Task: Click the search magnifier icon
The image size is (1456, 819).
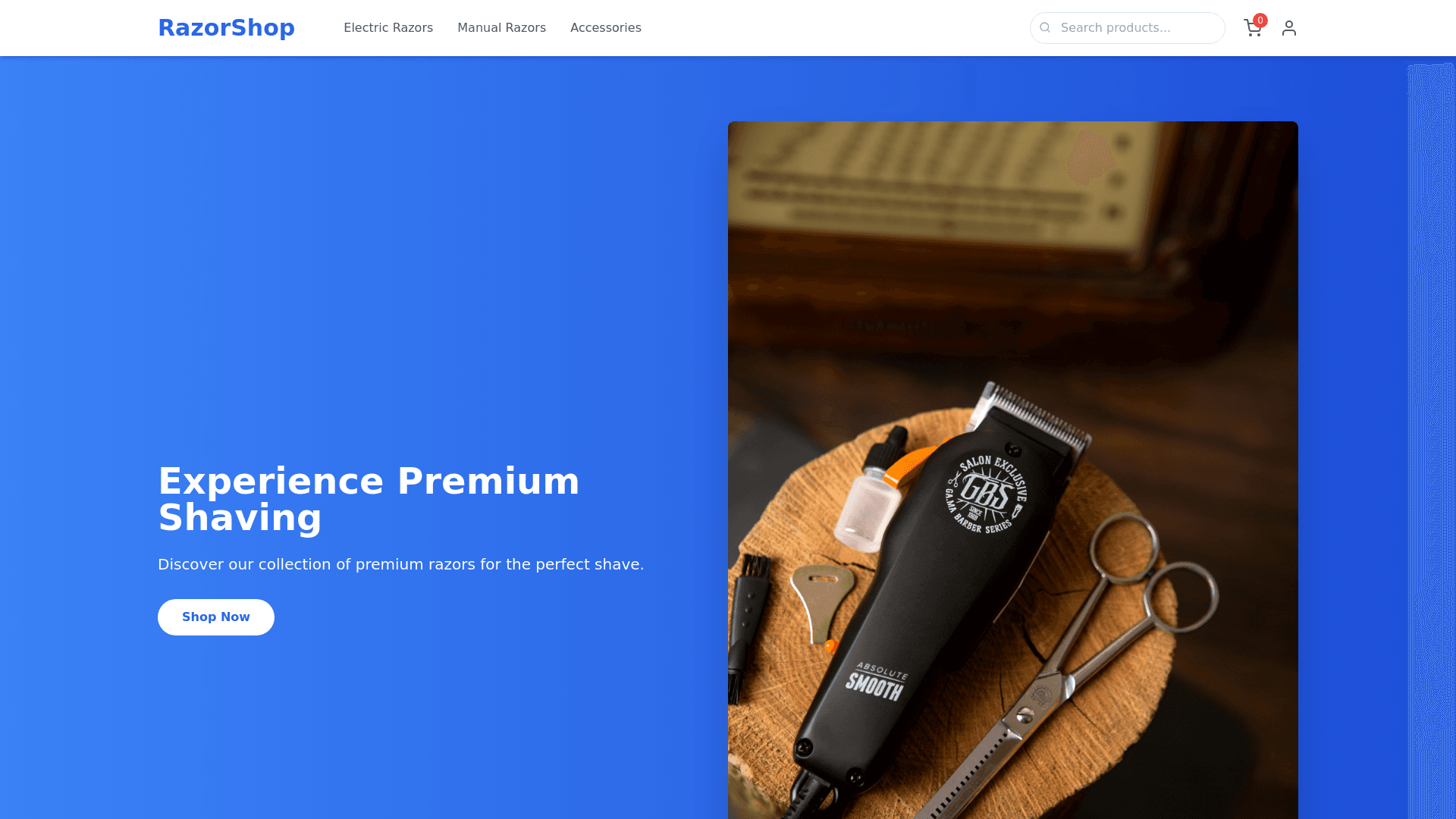Action: [x=1045, y=28]
